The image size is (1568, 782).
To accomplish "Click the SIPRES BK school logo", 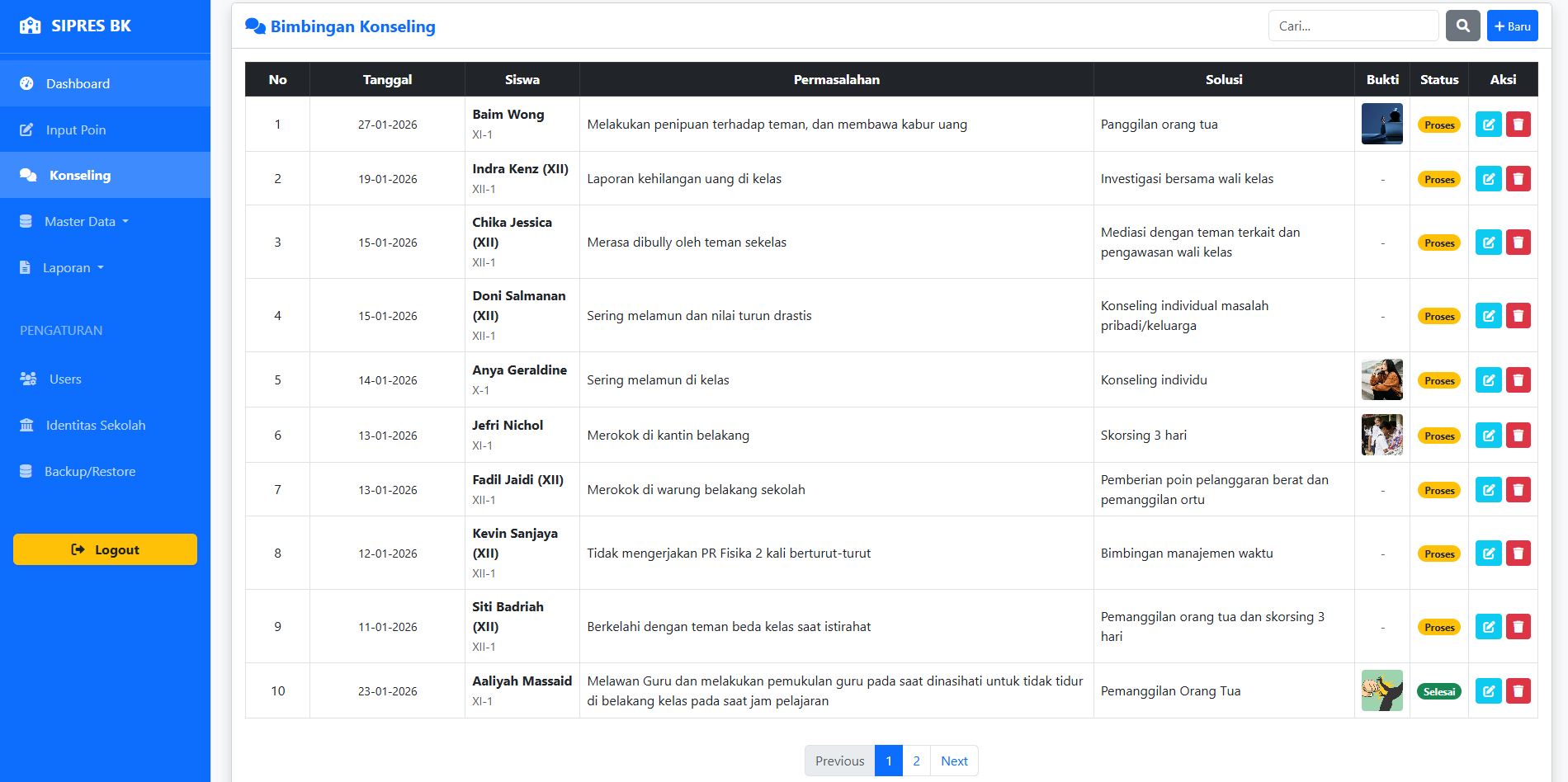I will (x=31, y=26).
